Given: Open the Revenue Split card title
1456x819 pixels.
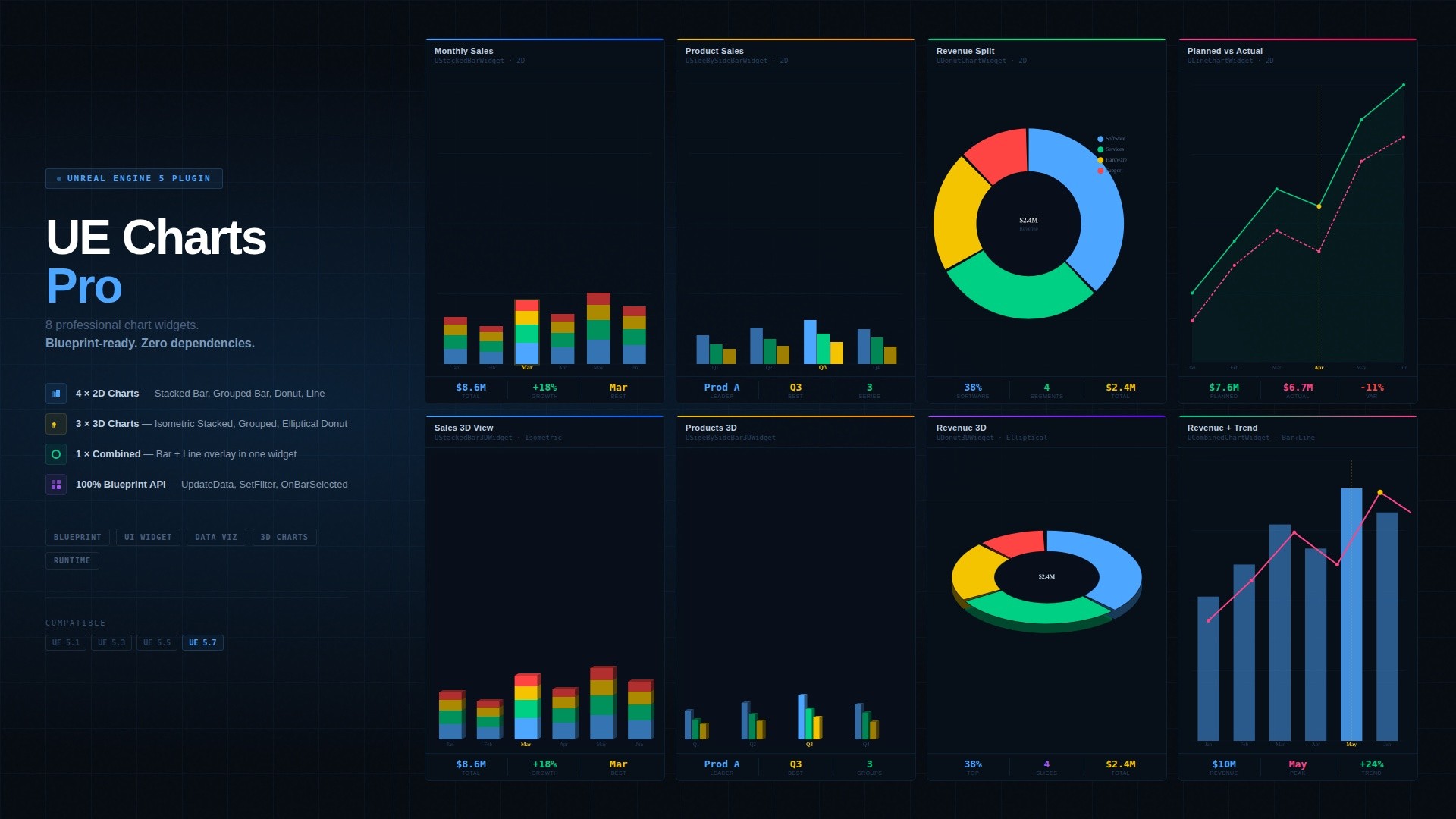Looking at the screenshot, I should [x=965, y=51].
